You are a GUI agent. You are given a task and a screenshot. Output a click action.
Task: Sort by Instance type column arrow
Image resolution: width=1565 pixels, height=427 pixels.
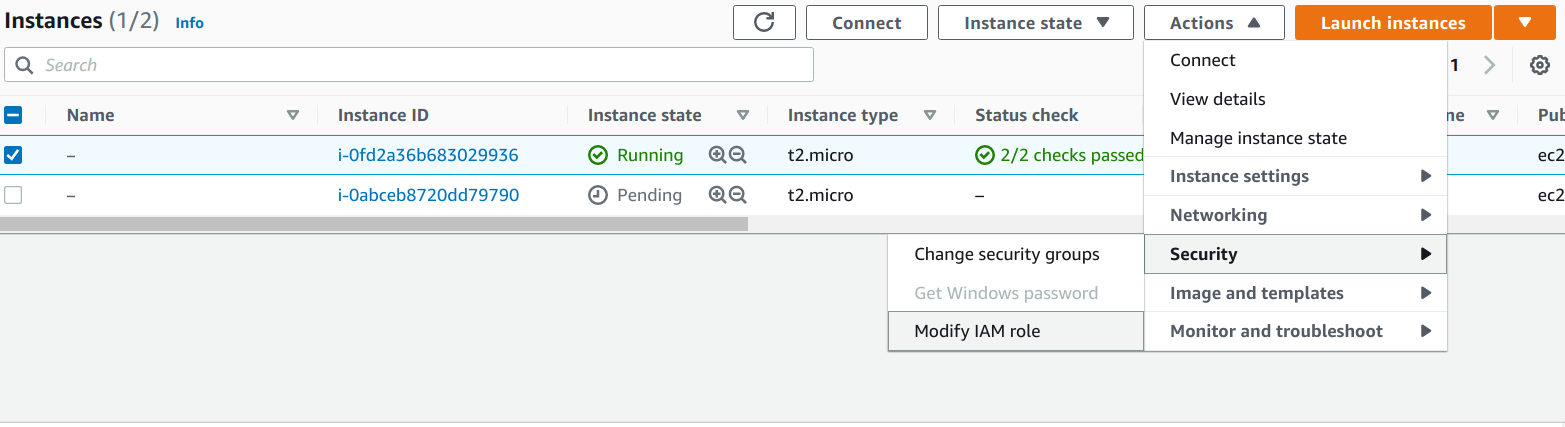930,115
